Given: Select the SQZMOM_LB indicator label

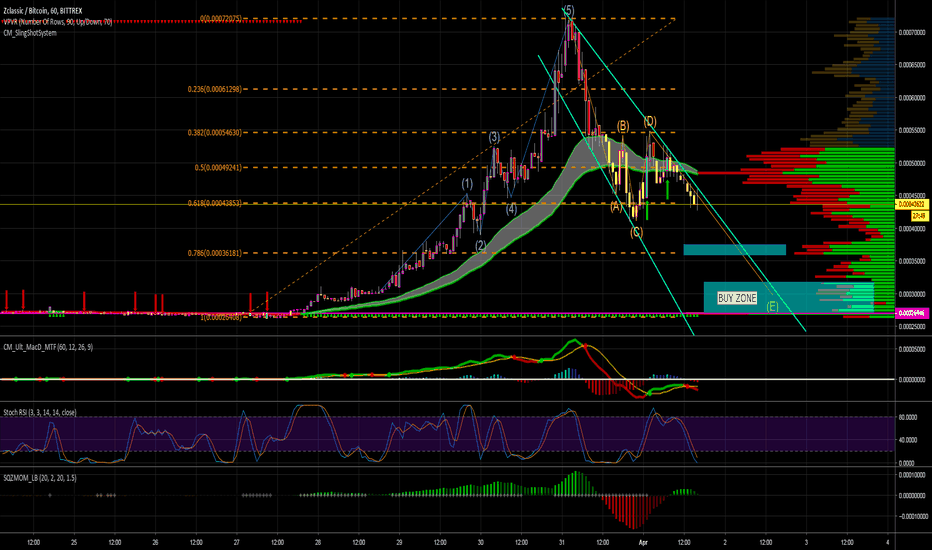Looking at the screenshot, I should [x=40, y=477].
